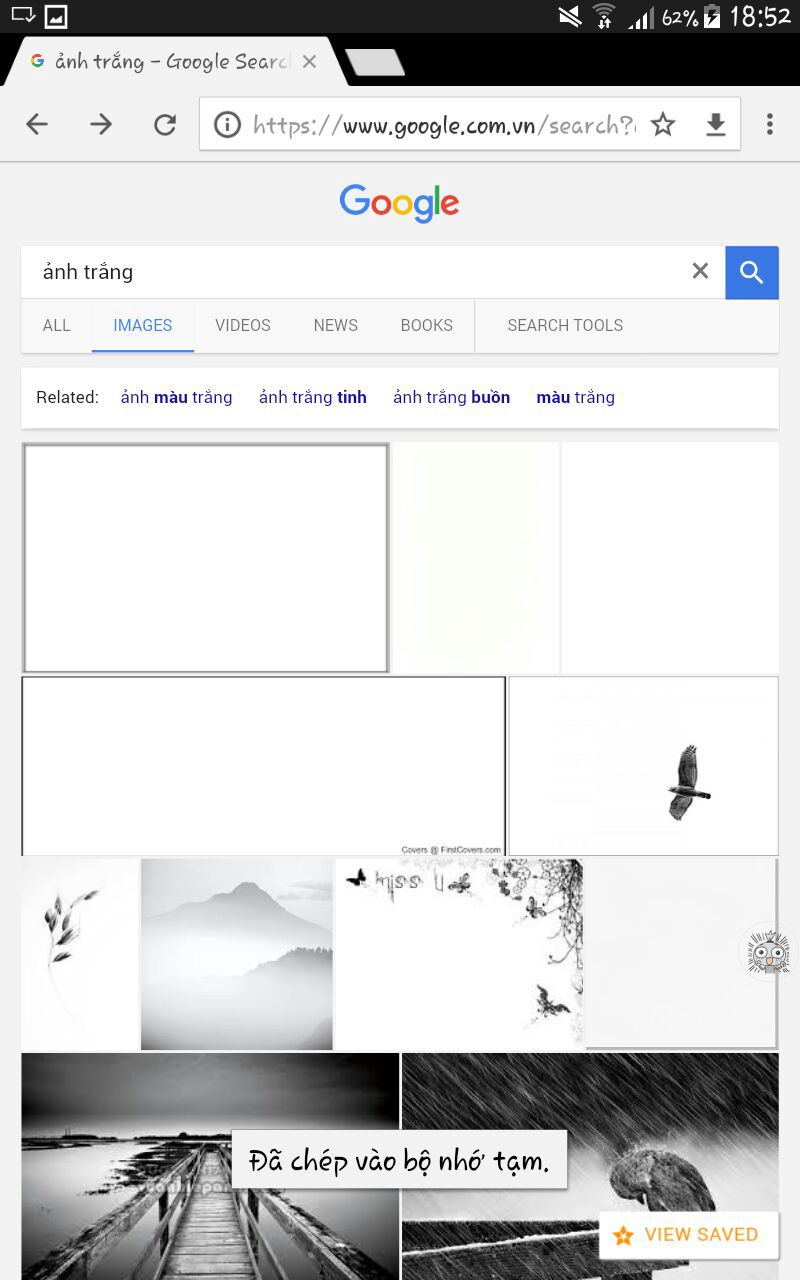This screenshot has height=1280, width=800.
Task: Open SEARCH TOOLS options
Action: [565, 325]
